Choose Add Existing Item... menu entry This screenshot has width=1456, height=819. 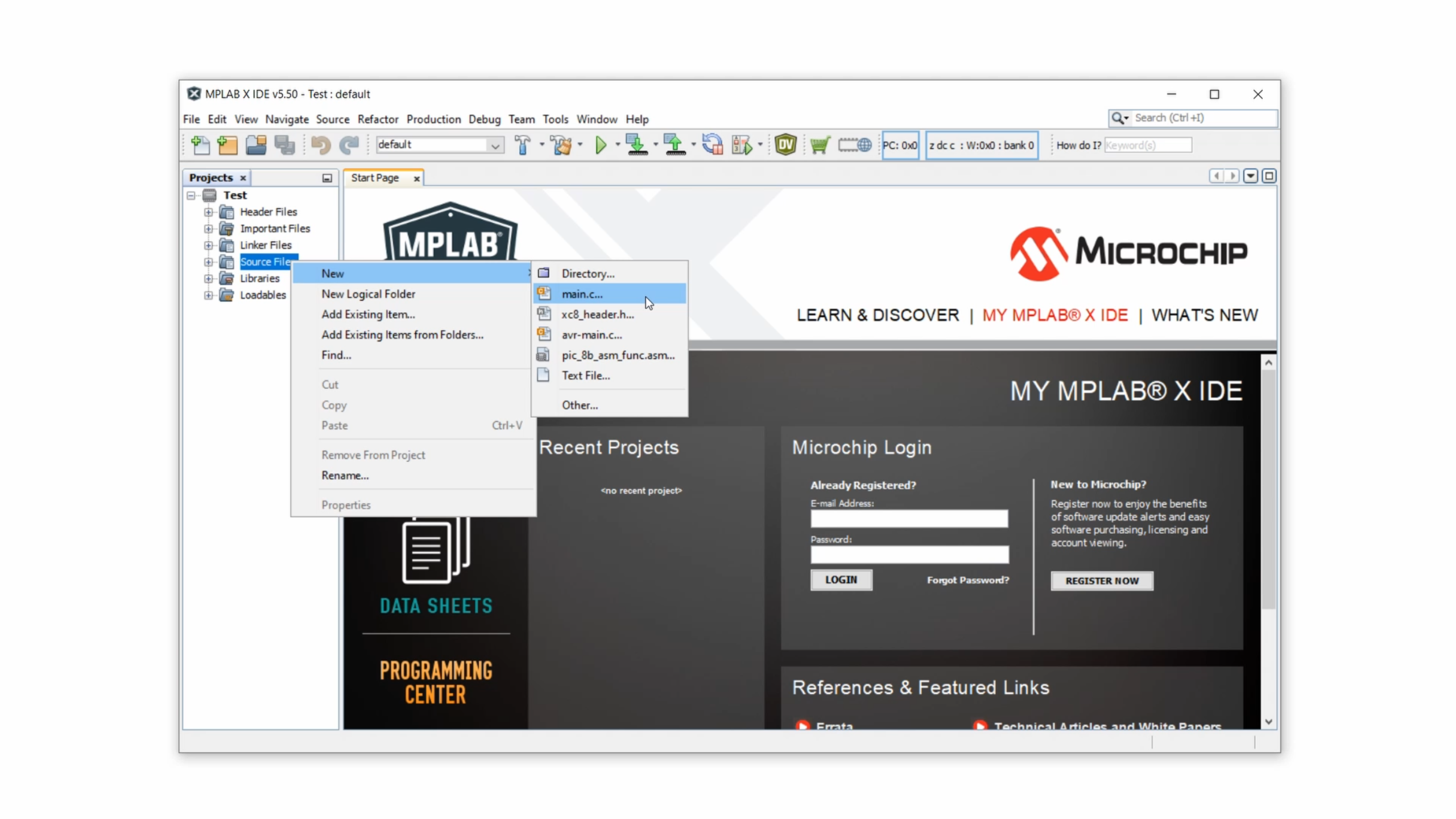tap(368, 315)
